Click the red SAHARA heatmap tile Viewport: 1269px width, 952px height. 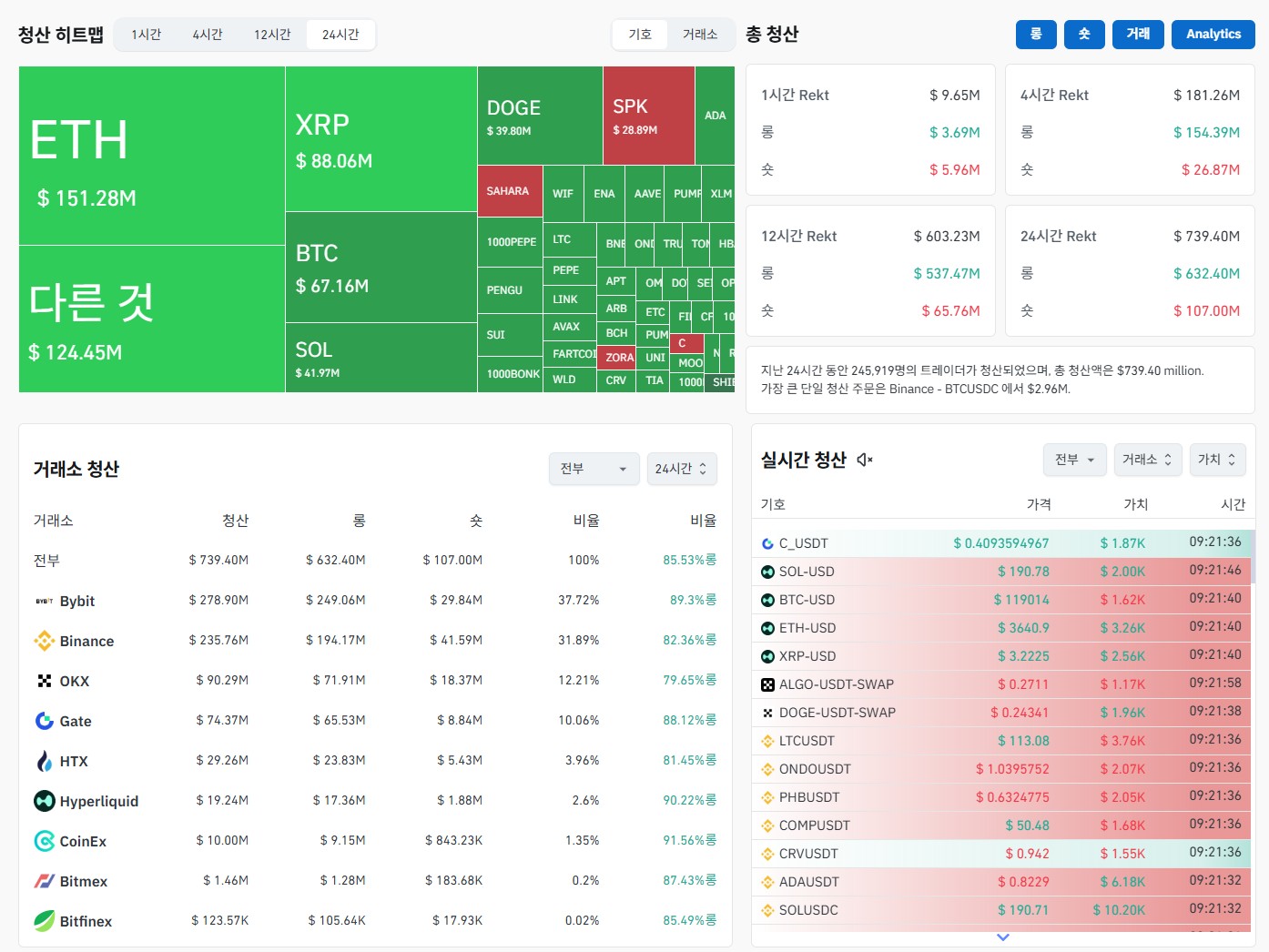510,191
